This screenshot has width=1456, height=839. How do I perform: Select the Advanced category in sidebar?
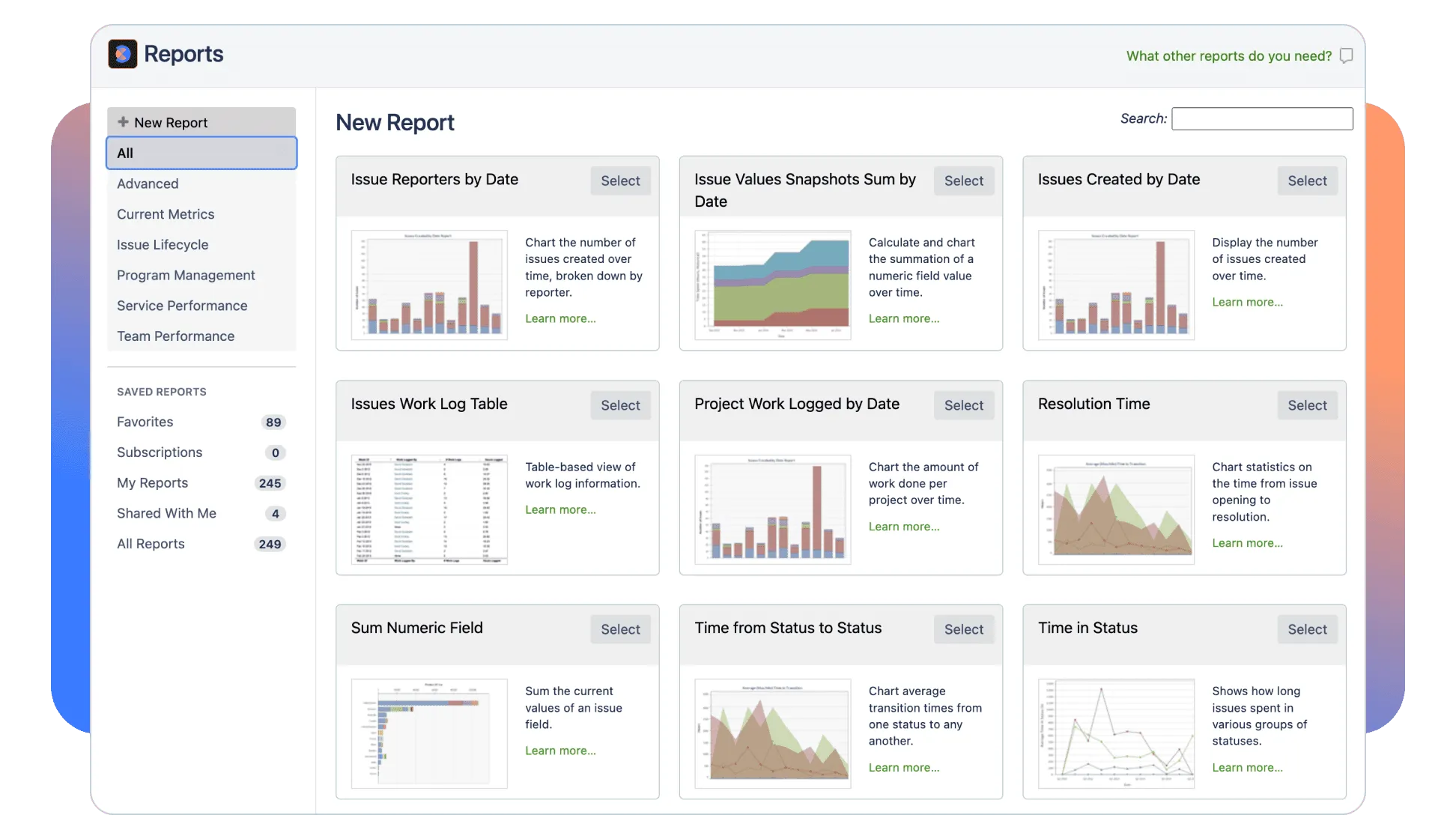148,184
